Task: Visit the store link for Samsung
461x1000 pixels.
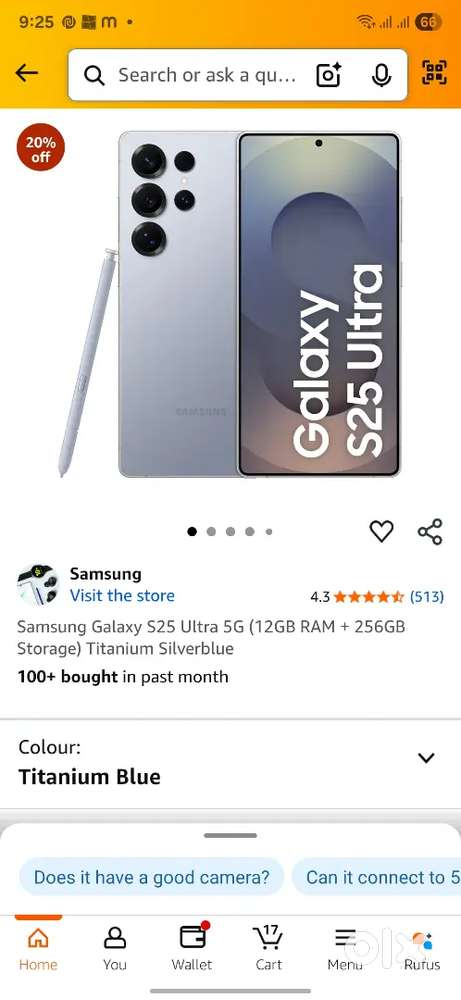Action: click(122, 596)
